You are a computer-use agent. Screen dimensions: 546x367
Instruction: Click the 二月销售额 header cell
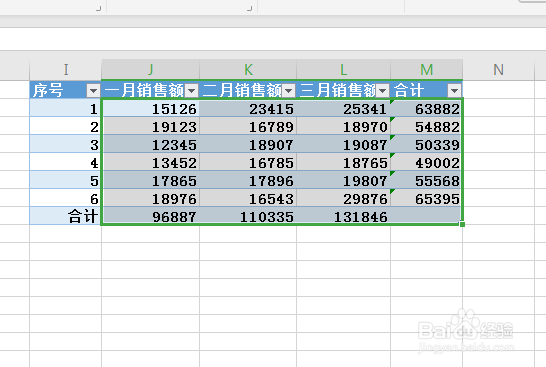coord(248,90)
